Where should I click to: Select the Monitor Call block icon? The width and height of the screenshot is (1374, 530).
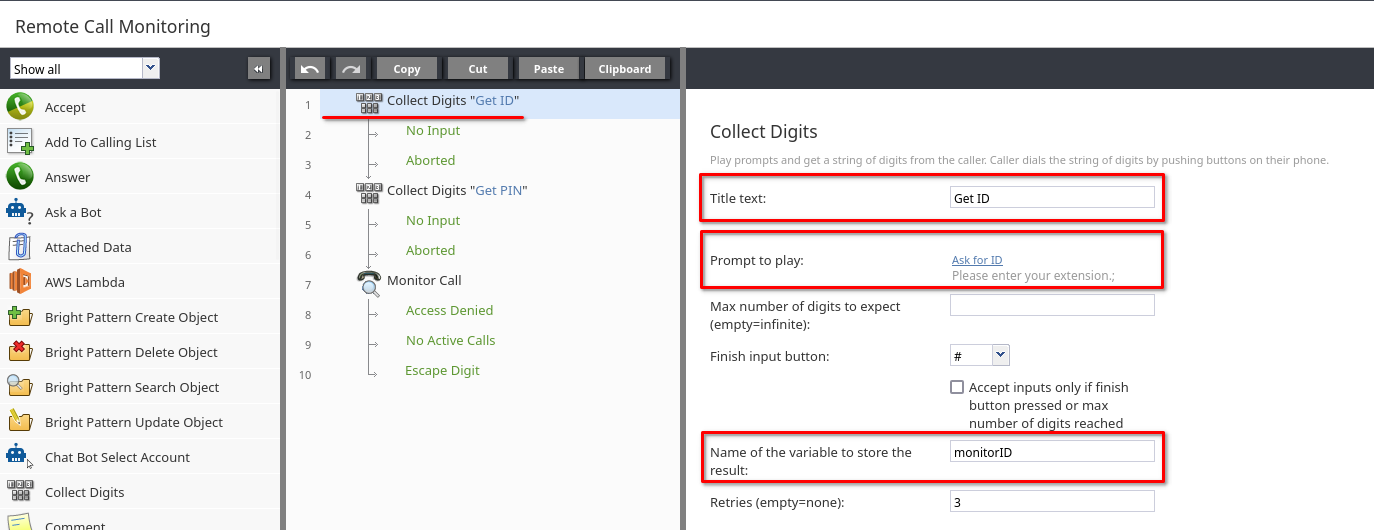pos(369,282)
